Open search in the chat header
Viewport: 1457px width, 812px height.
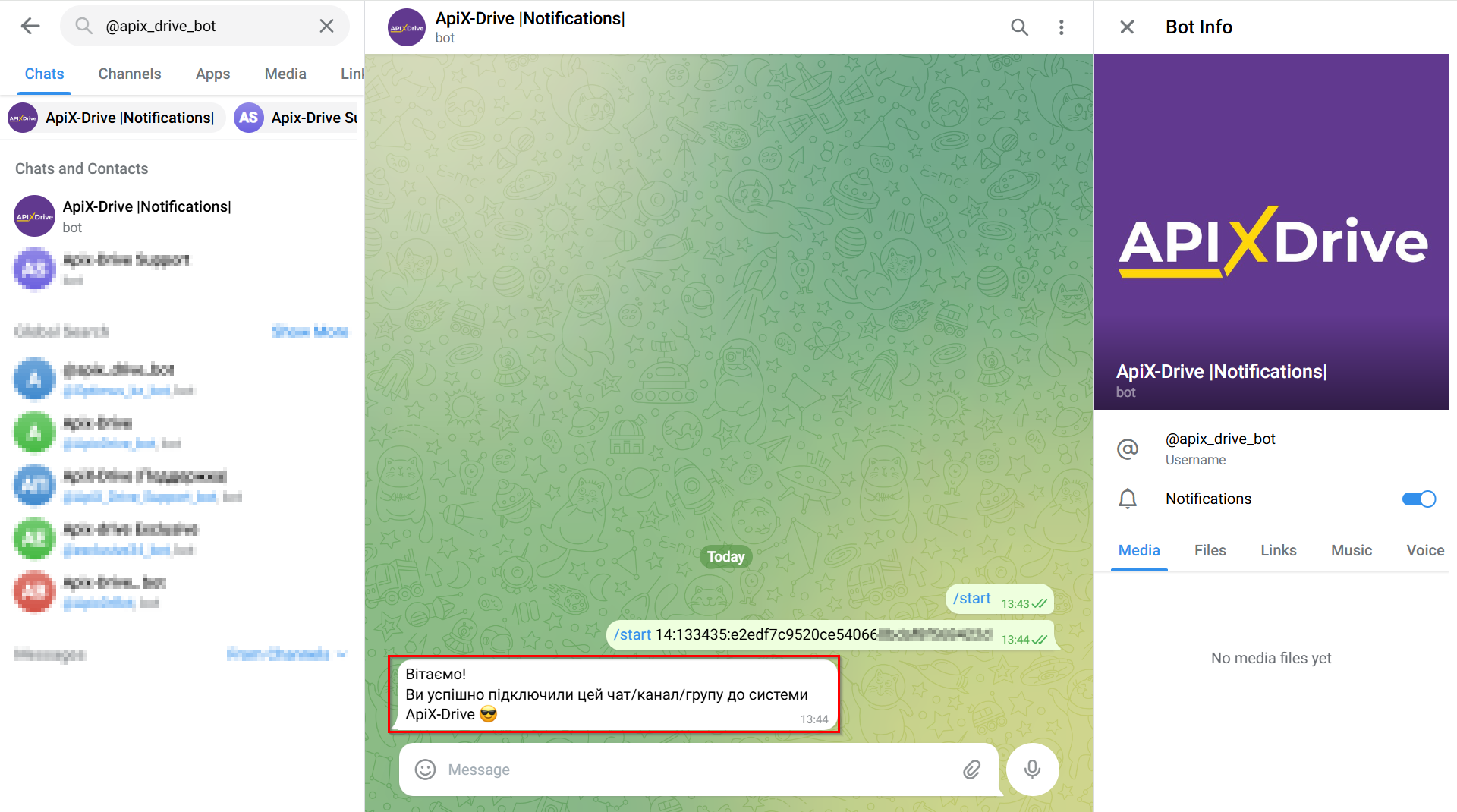point(1019,27)
